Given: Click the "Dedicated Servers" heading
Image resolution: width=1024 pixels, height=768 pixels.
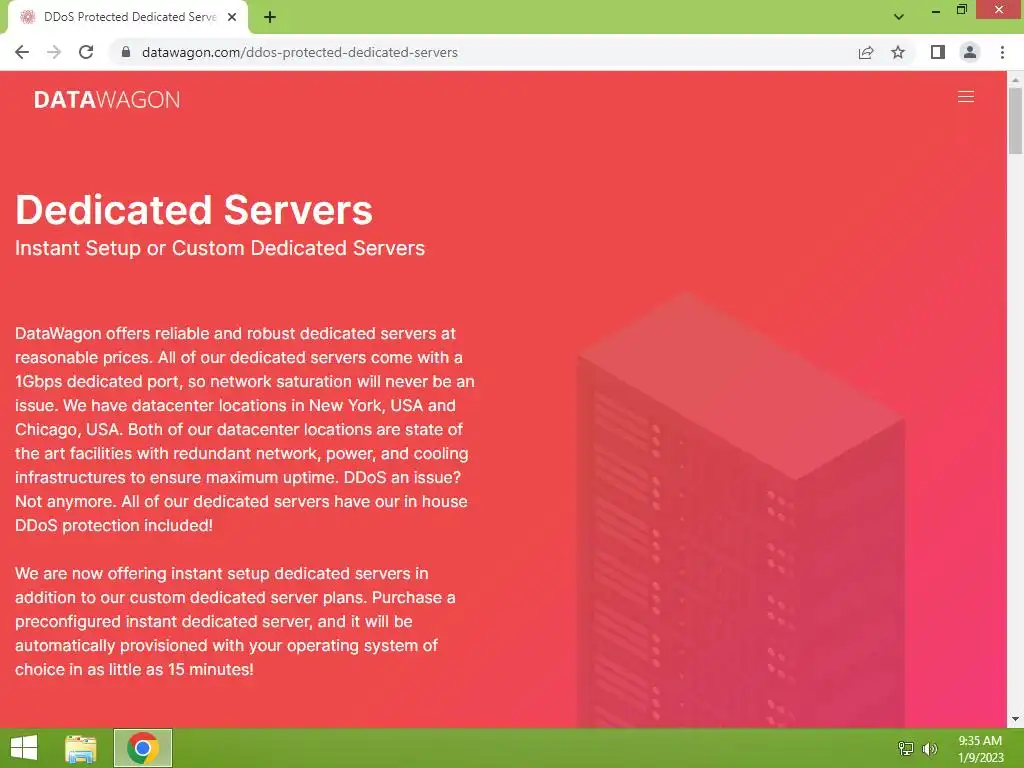Looking at the screenshot, I should [194, 210].
